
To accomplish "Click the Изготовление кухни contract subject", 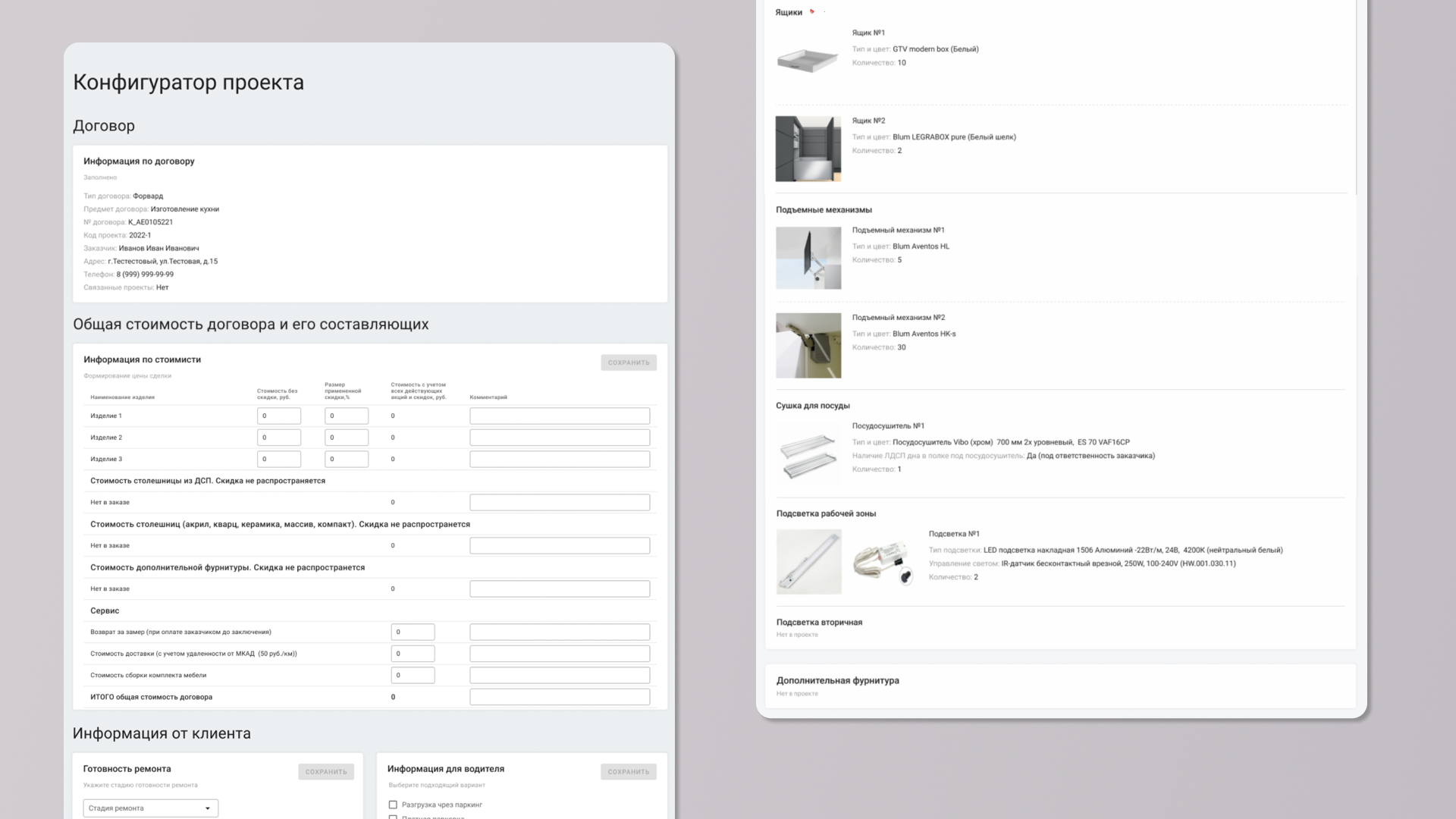I will tap(185, 209).
